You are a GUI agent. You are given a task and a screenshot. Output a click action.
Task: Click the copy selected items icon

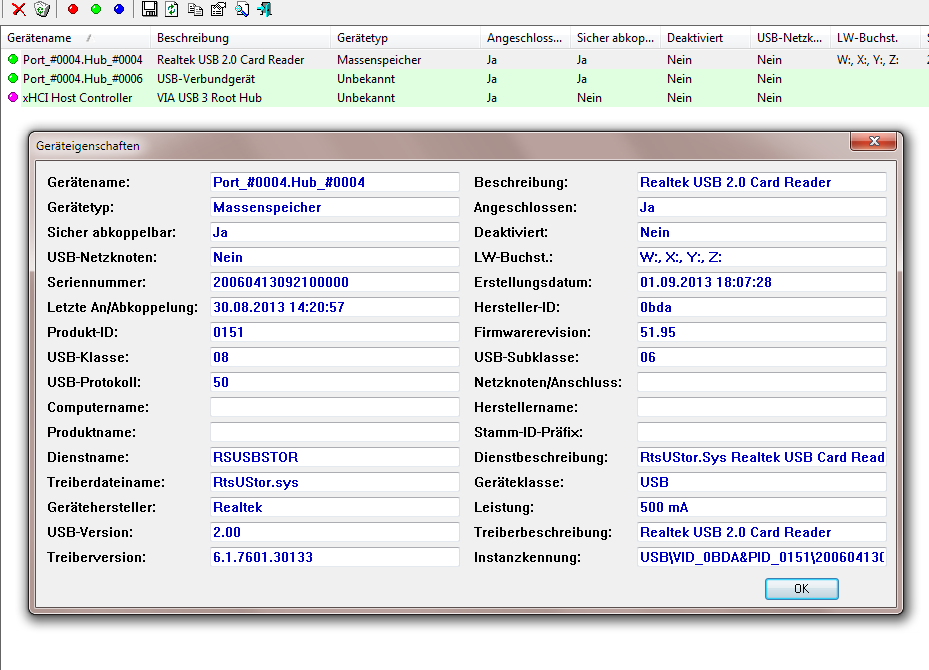[x=195, y=9]
